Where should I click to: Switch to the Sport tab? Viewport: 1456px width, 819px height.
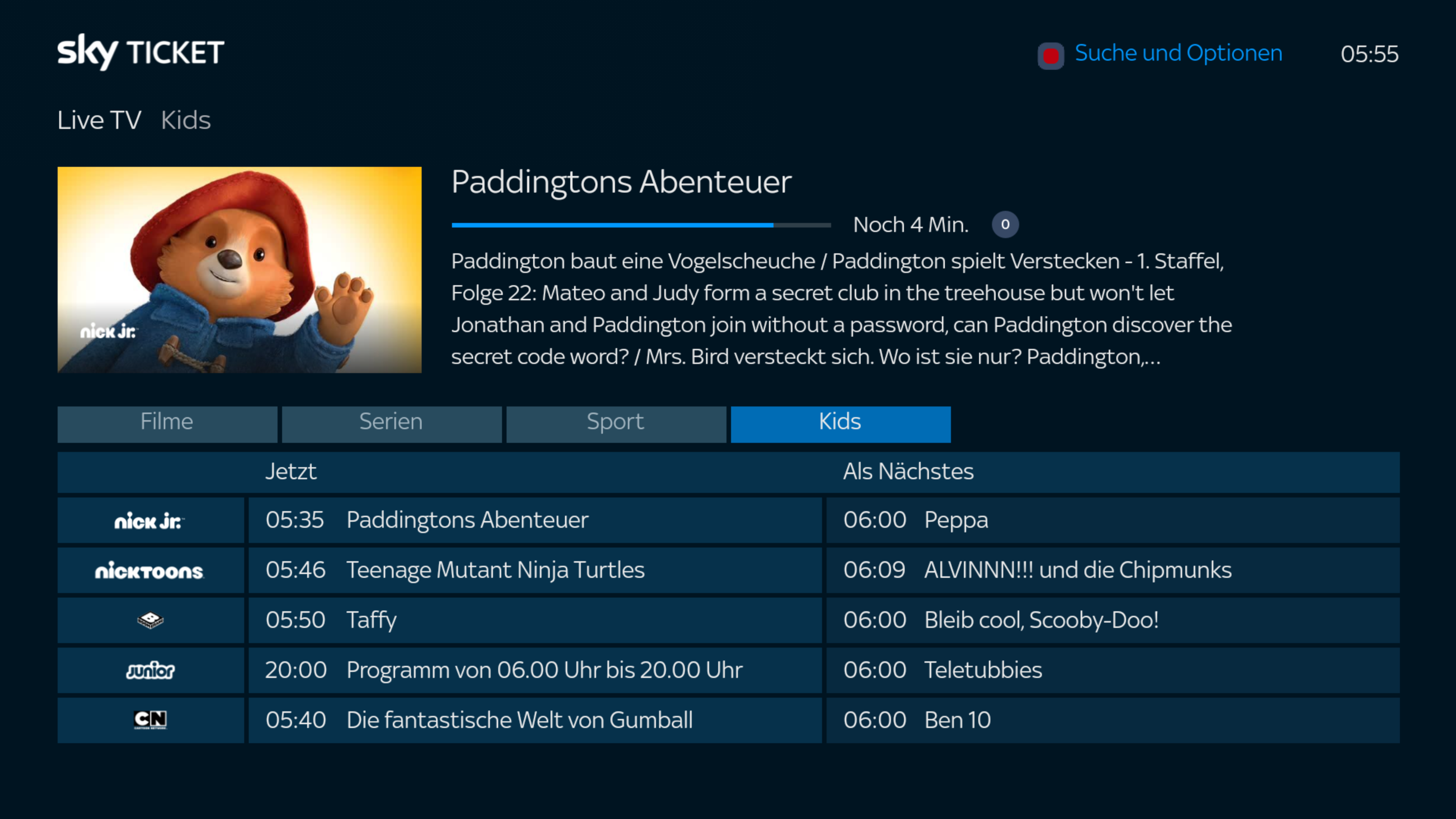pyautogui.click(x=616, y=424)
